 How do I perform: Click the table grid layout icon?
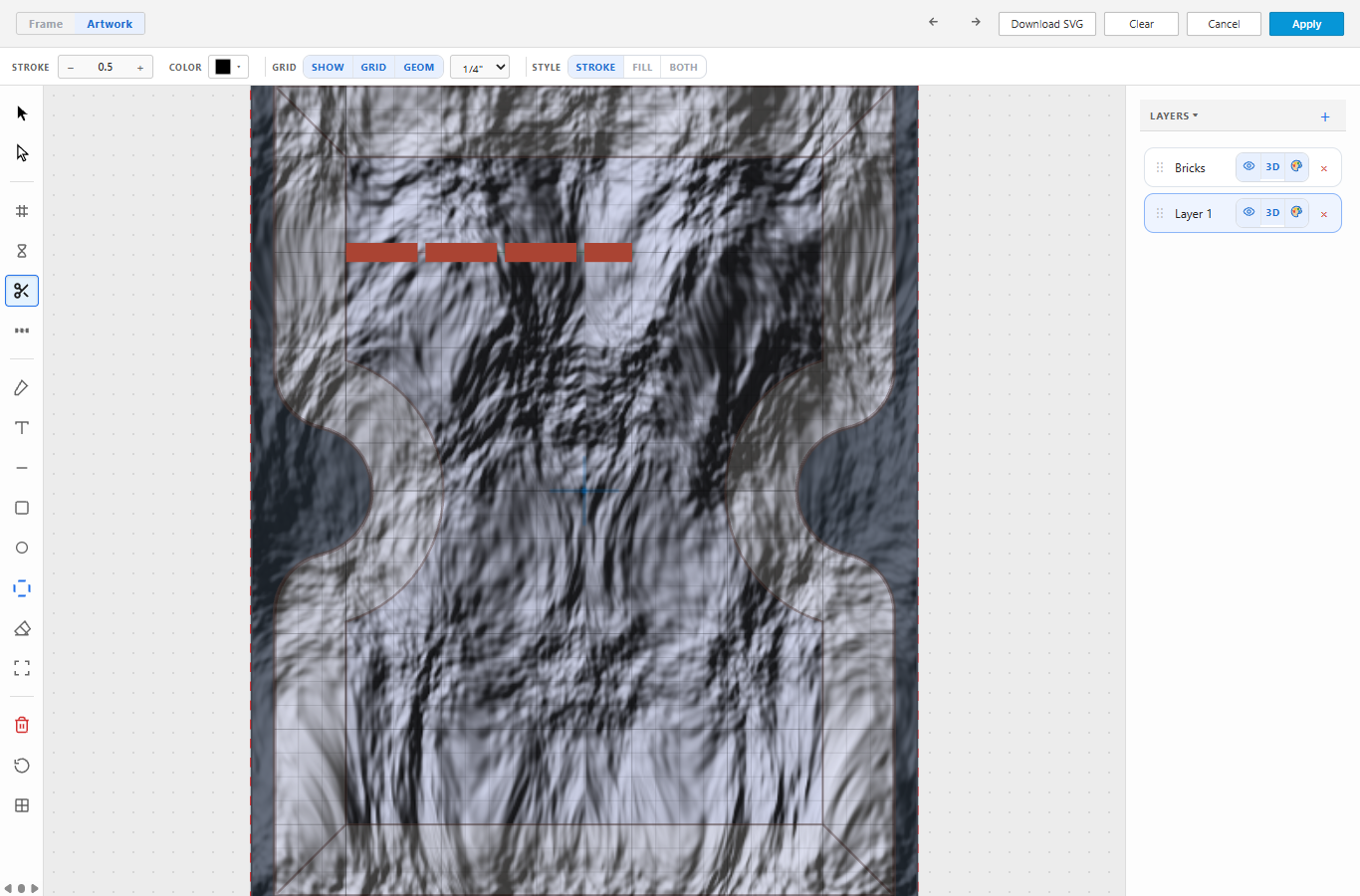[22, 805]
